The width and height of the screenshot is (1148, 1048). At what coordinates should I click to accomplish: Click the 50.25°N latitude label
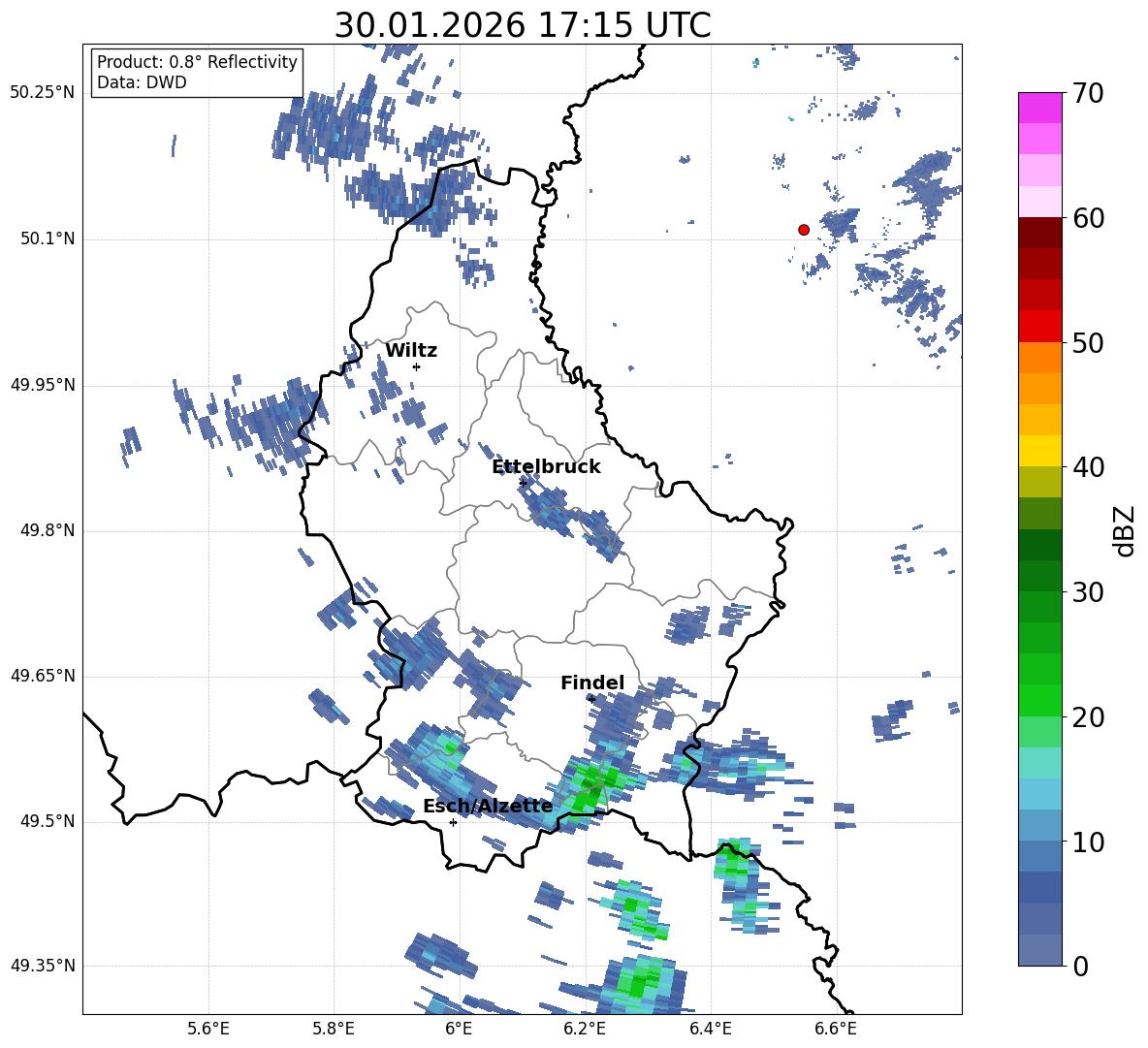pyautogui.click(x=43, y=93)
